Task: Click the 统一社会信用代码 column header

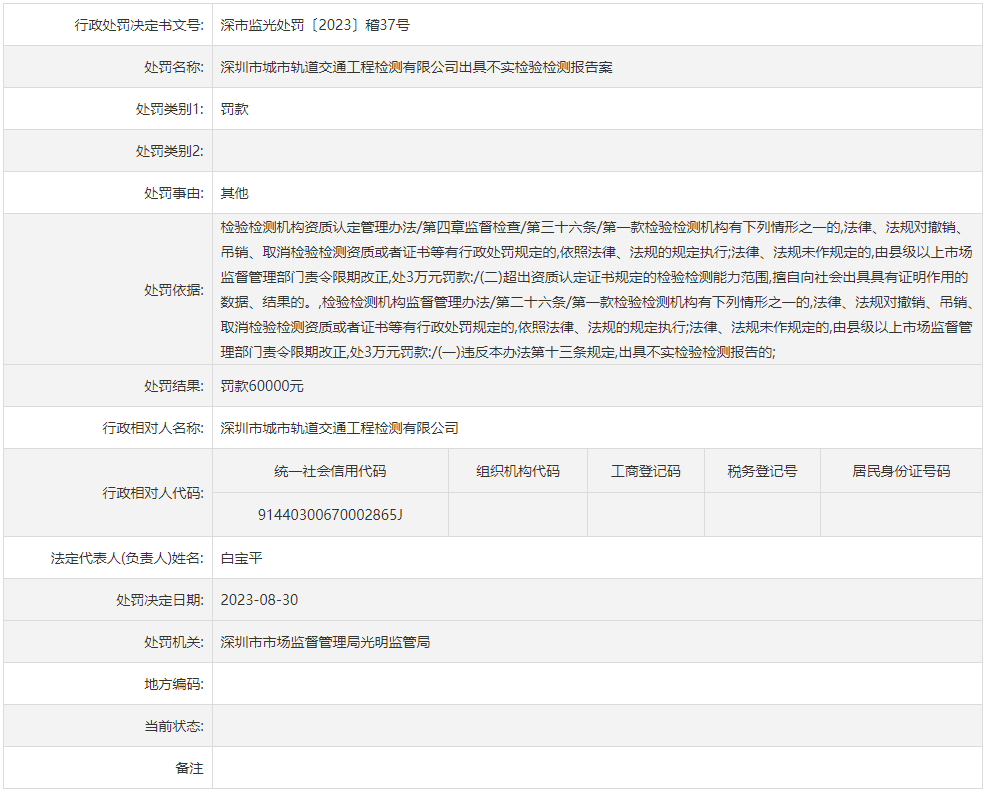Action: click(330, 471)
